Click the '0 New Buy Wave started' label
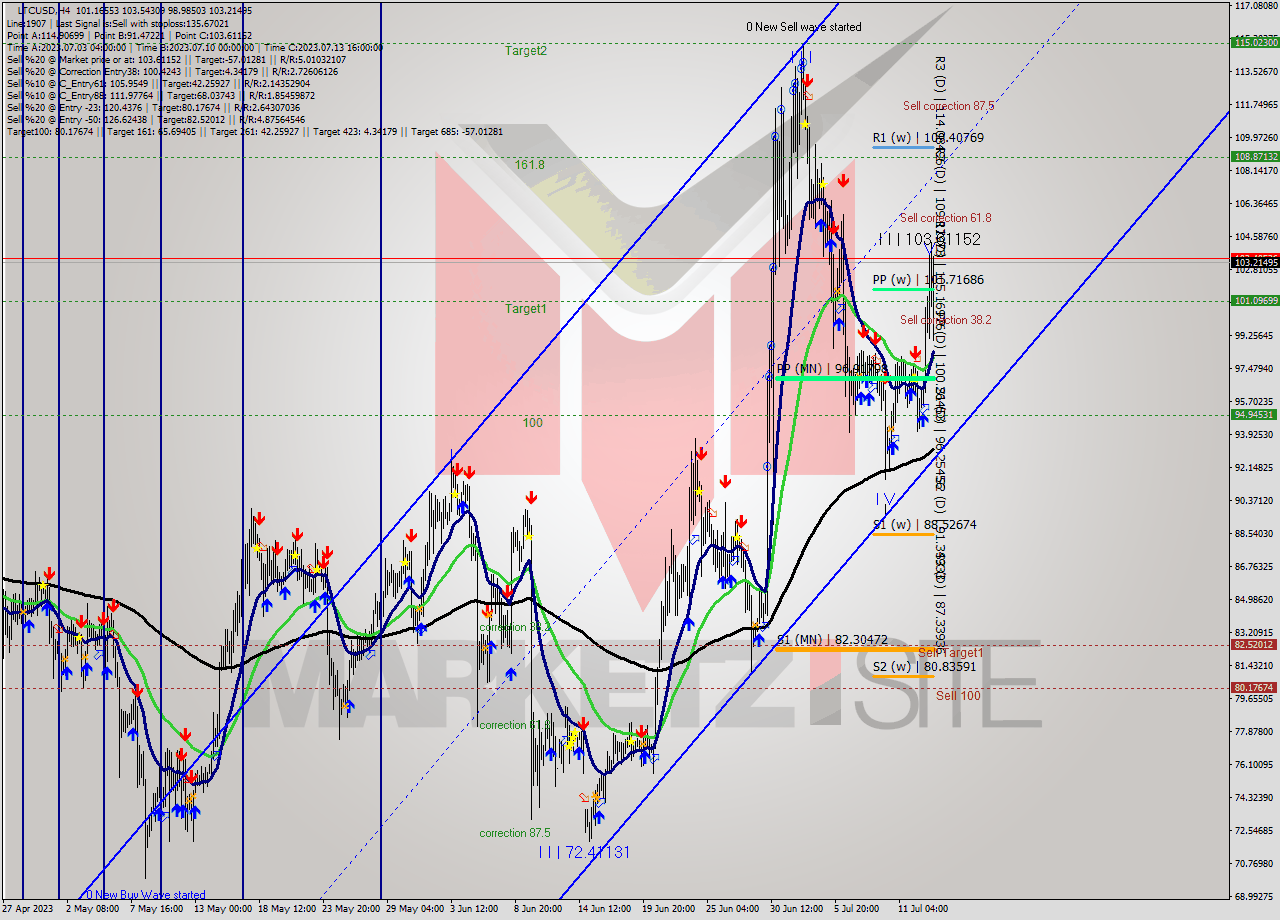1280x920 pixels. [x=146, y=895]
